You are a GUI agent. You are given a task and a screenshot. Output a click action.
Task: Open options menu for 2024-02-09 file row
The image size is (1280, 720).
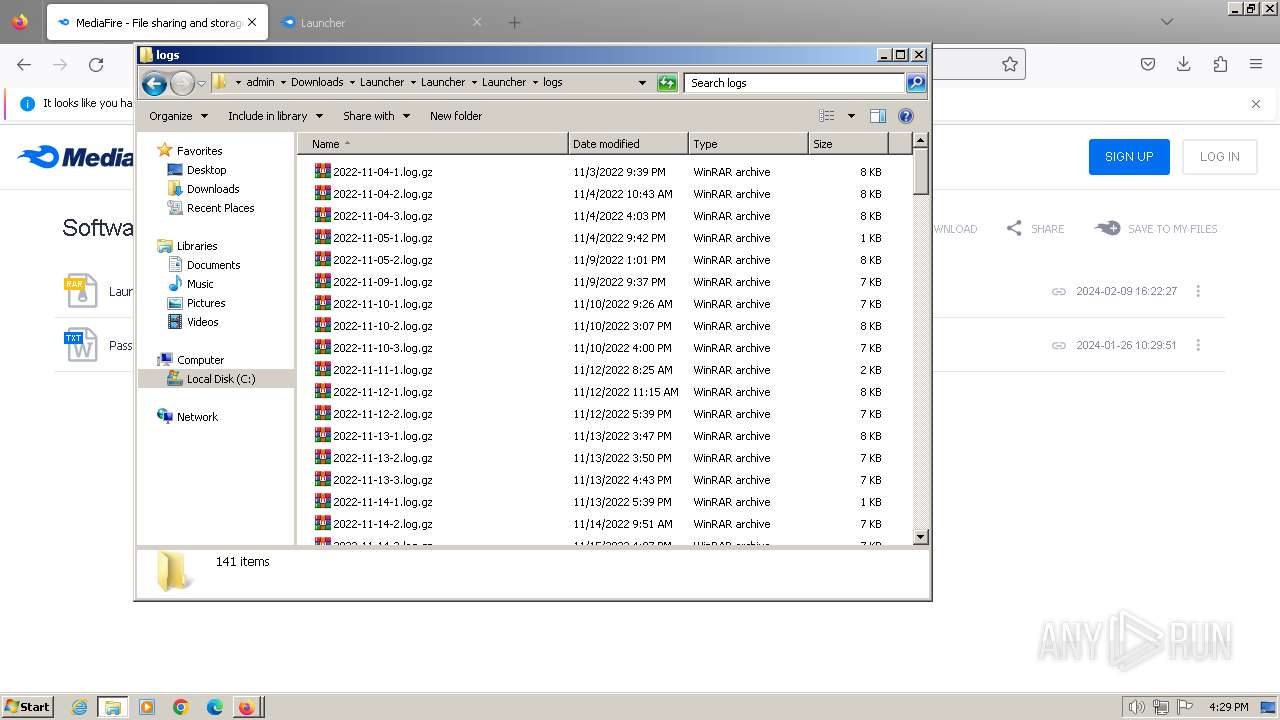(x=1198, y=291)
